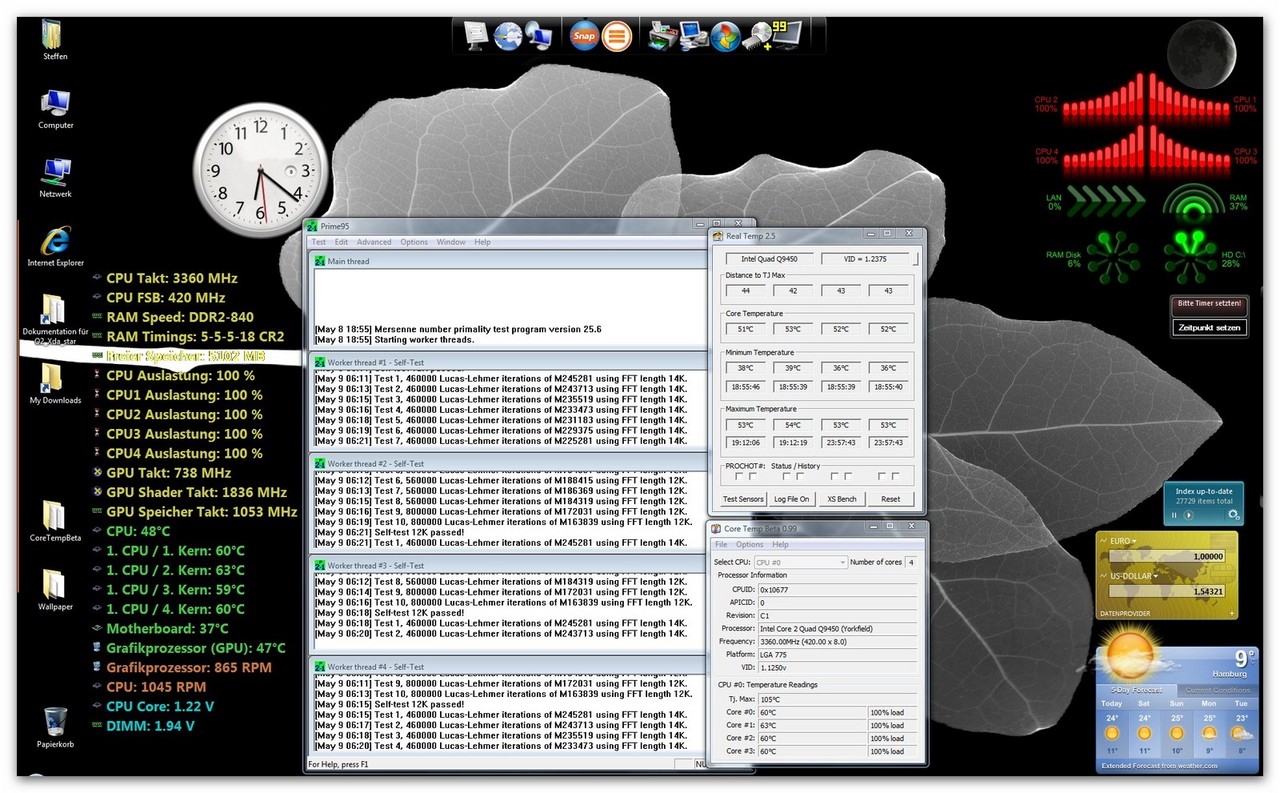Viewport: 1280px width, 793px height.
Task: Click the document monitor icon in top dock
Action: [477, 35]
